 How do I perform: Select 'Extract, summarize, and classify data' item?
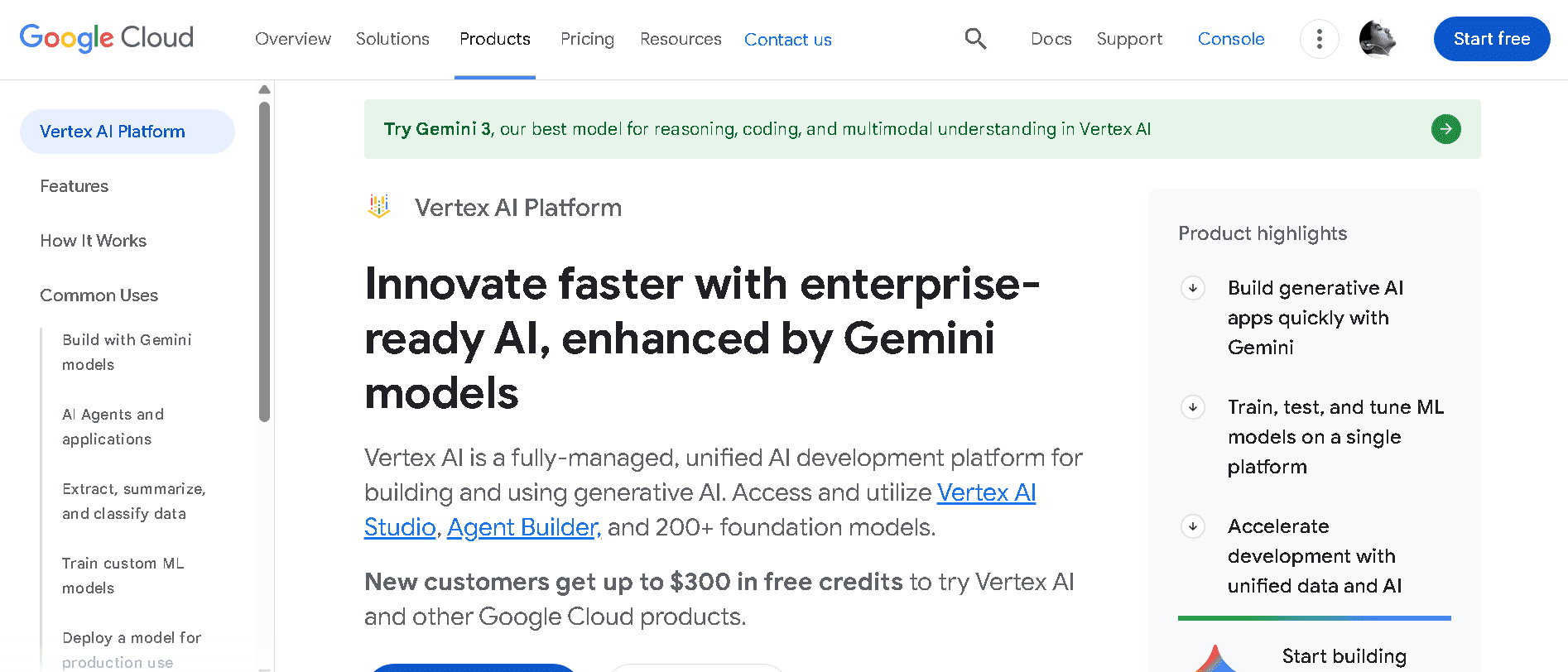[134, 502]
